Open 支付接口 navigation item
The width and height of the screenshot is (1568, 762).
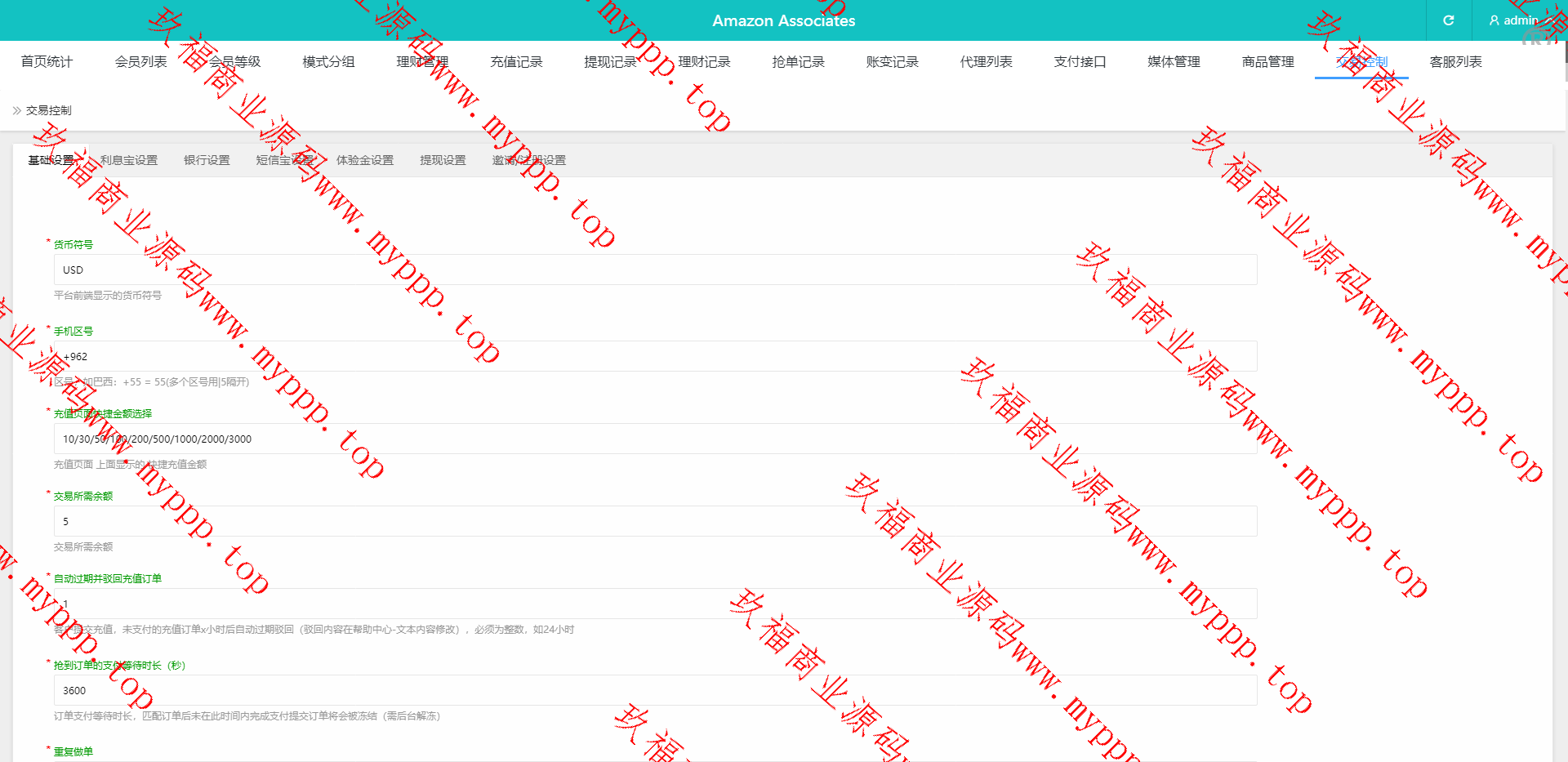point(1080,62)
